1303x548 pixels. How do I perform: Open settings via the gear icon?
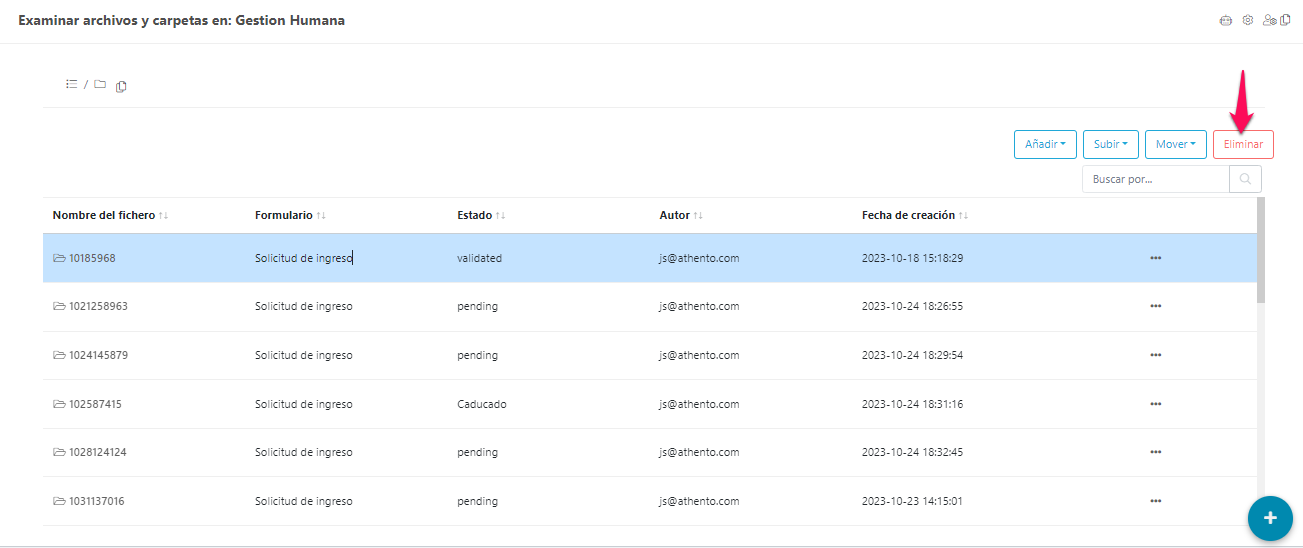tap(1247, 20)
